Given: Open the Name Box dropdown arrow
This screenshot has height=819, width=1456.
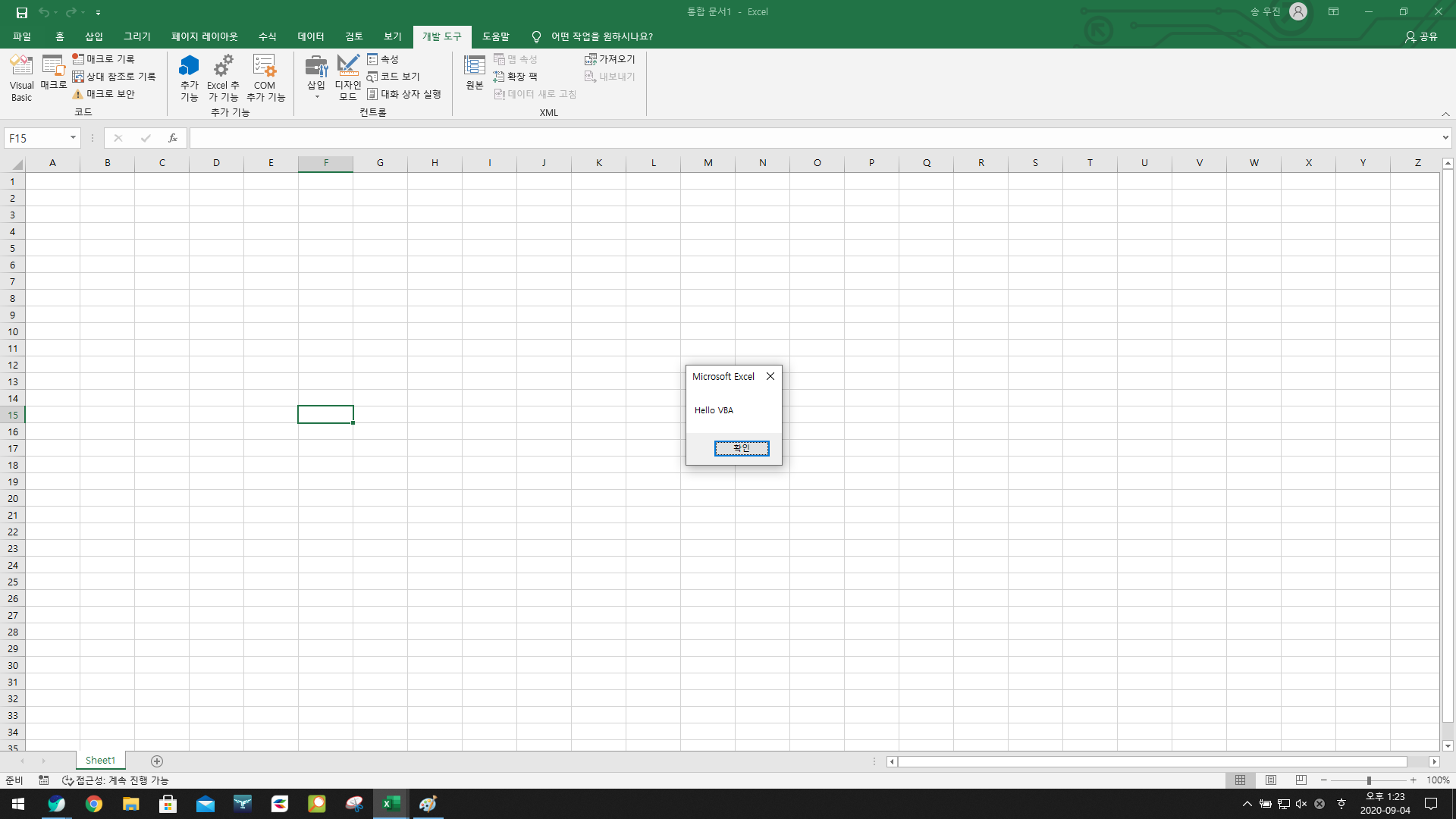Looking at the screenshot, I should coord(73,138).
